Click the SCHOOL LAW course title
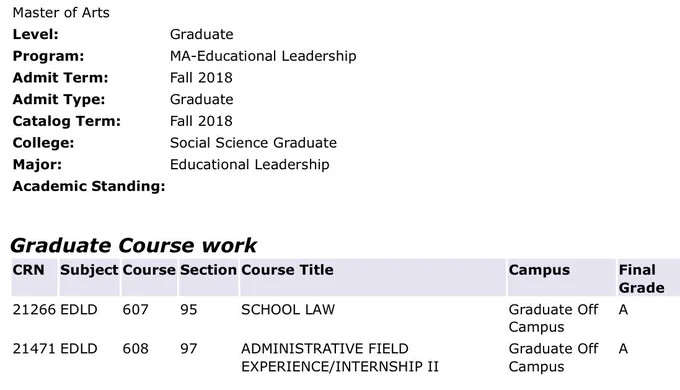This screenshot has height=390, width=680. coord(288,310)
